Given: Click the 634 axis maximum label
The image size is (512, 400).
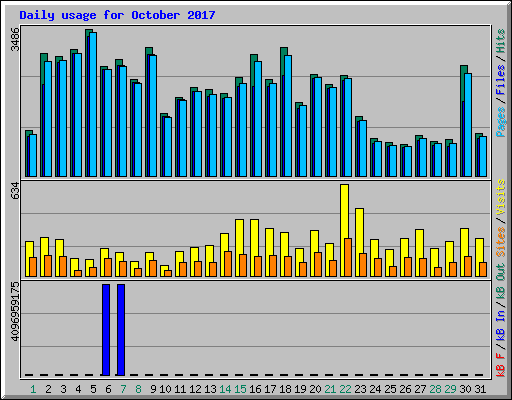Looking at the screenshot, I should pyautogui.click(x=15, y=190).
